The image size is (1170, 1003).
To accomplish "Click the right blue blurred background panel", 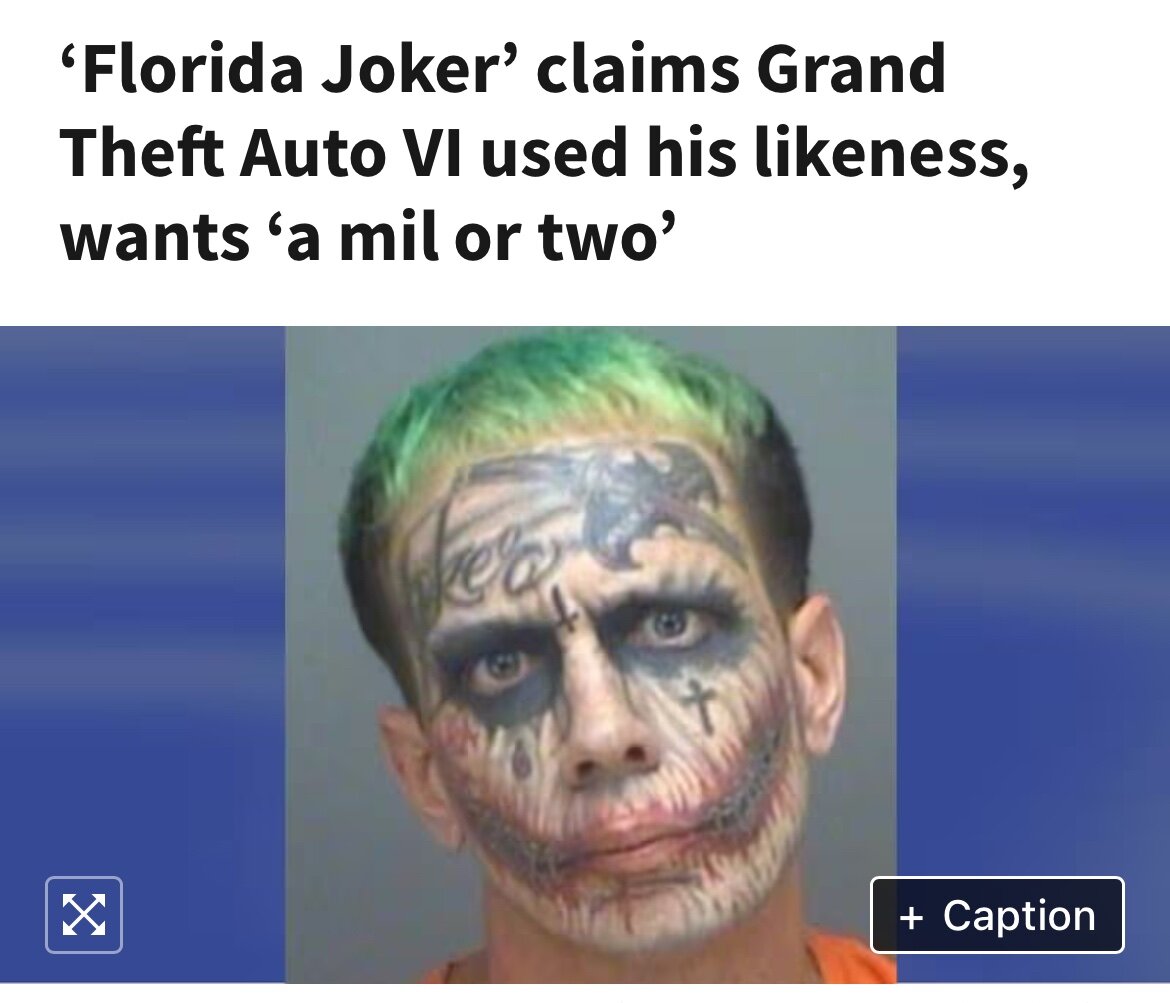I will click(x=1033, y=597).
